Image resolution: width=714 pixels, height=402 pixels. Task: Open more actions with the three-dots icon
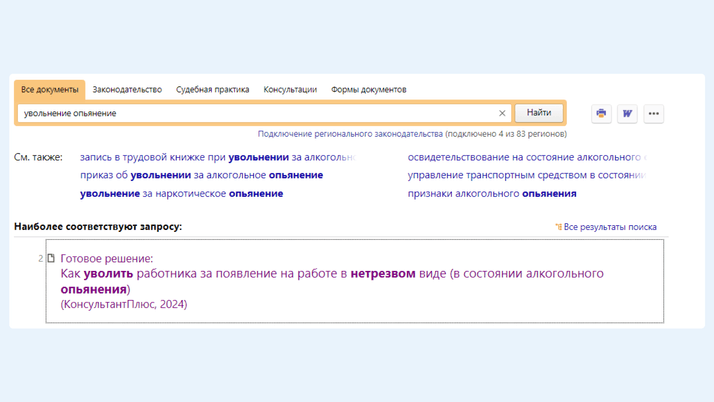pos(653,113)
